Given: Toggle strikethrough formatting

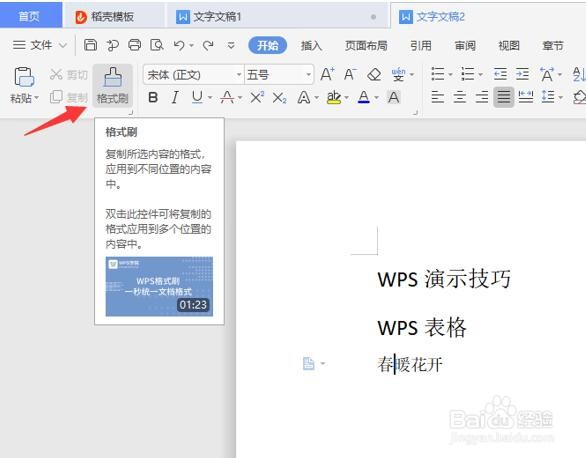Looking at the screenshot, I should (227, 98).
